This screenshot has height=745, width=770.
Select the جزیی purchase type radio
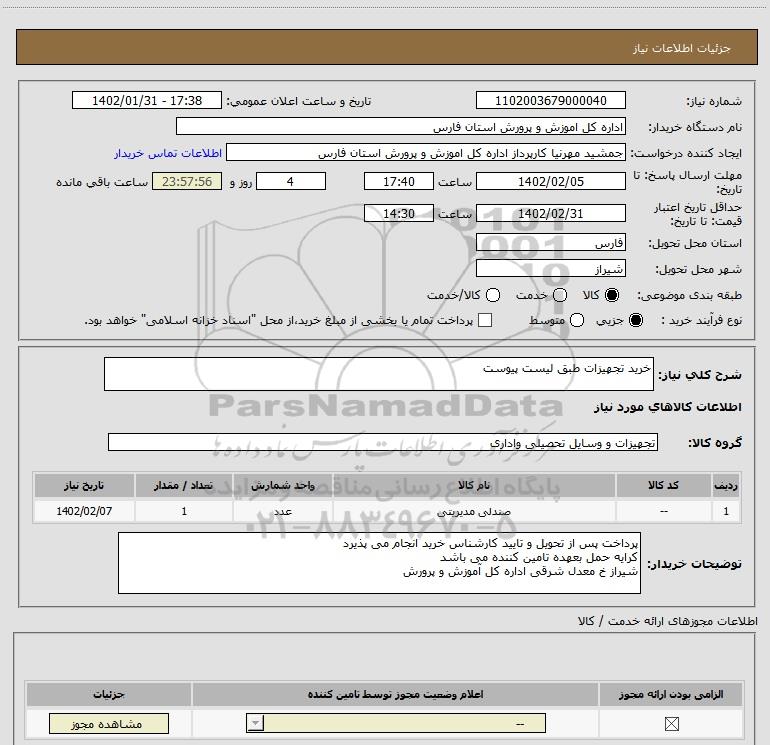pyautogui.click(x=636, y=320)
